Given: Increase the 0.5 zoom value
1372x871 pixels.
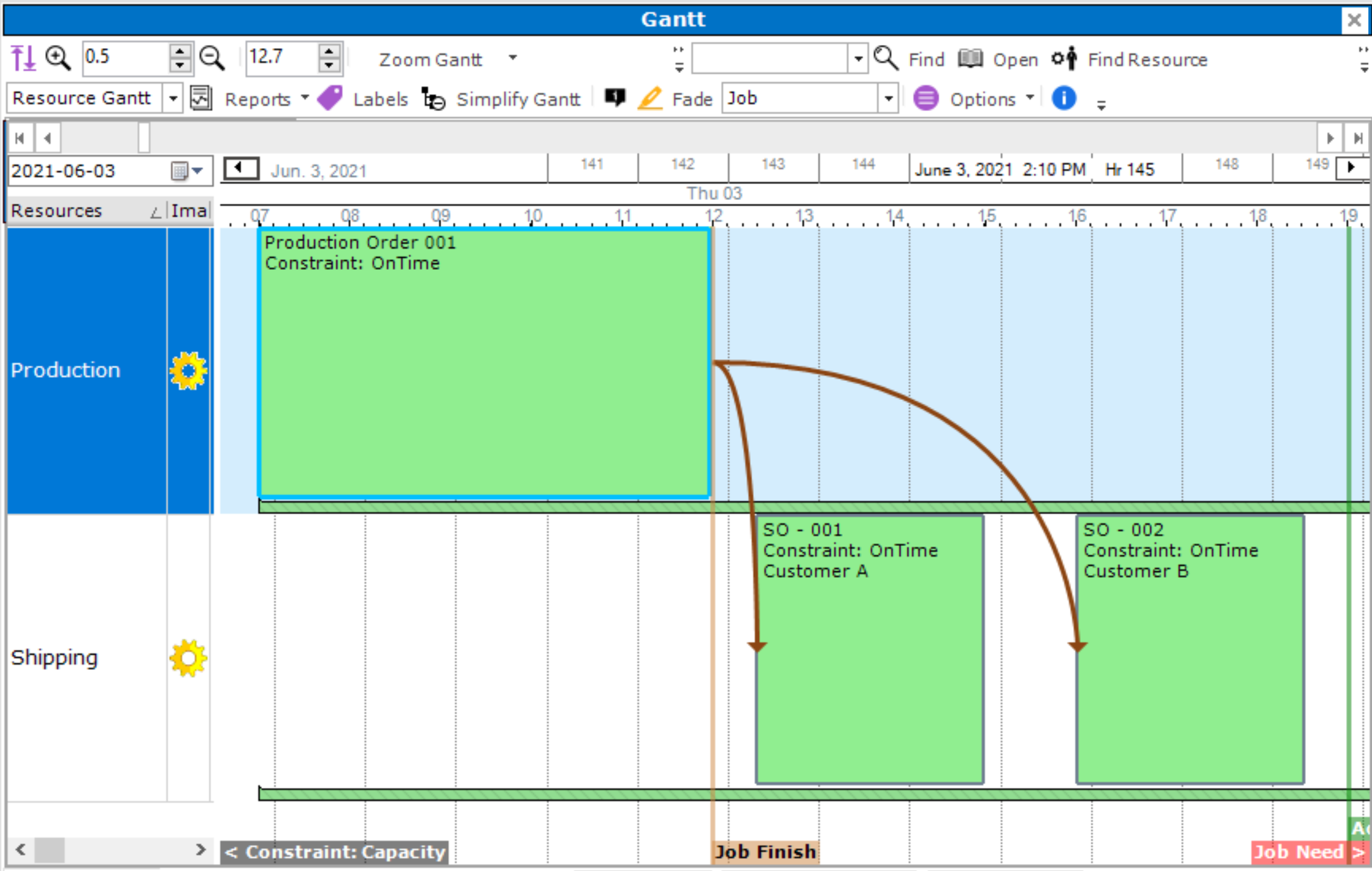Looking at the screenshot, I should tap(180, 51).
